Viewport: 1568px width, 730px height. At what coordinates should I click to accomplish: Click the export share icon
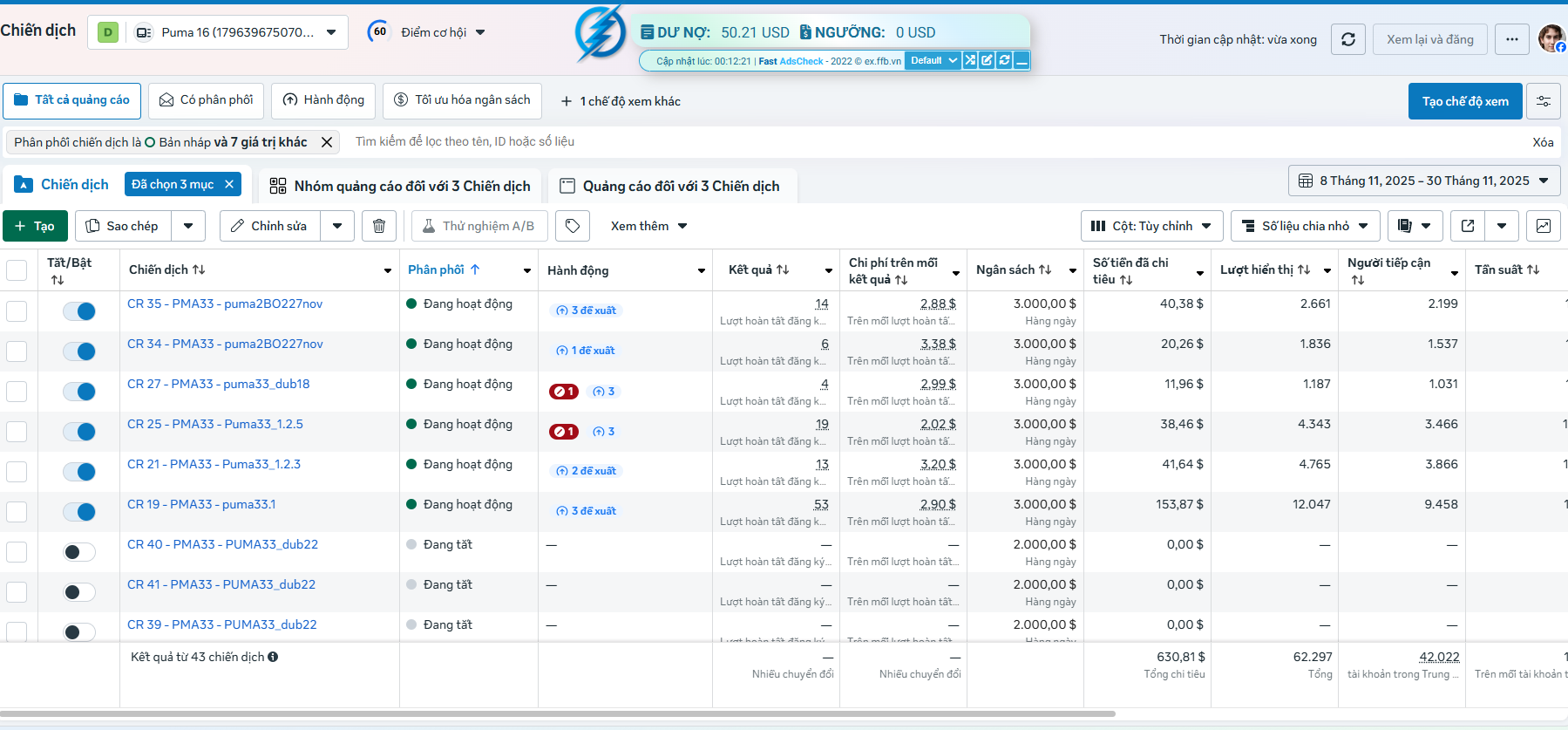[x=1468, y=226]
